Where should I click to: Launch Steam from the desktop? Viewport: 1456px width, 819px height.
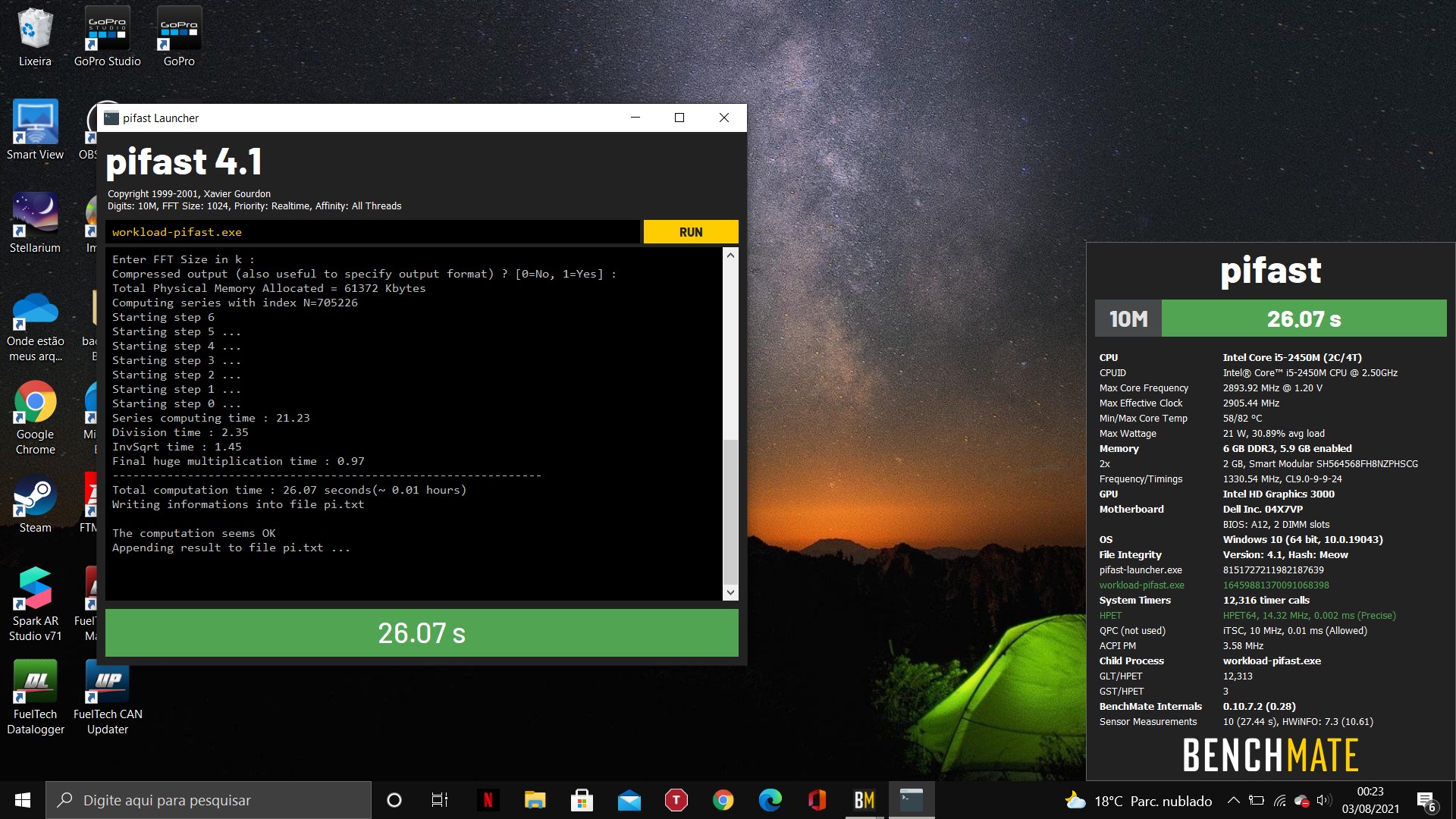coord(35,504)
